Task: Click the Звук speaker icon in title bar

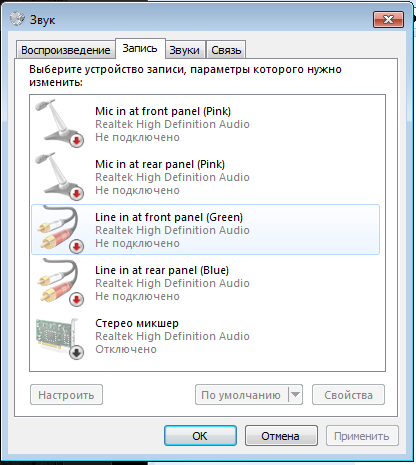Action: click(17, 19)
